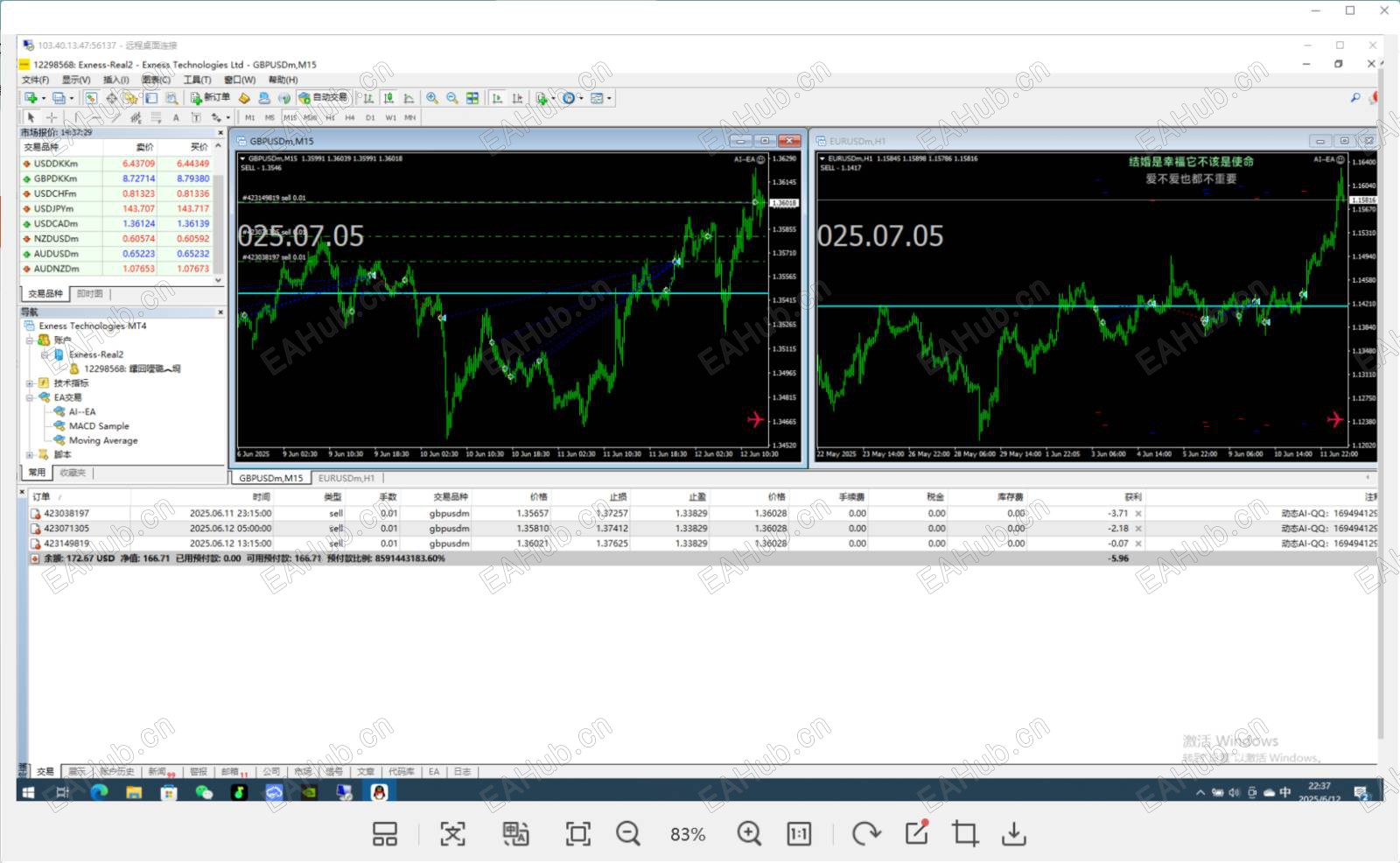This screenshot has height=863, width=1400.
Task: Toggle chart auto scroll
Action: click(x=497, y=98)
